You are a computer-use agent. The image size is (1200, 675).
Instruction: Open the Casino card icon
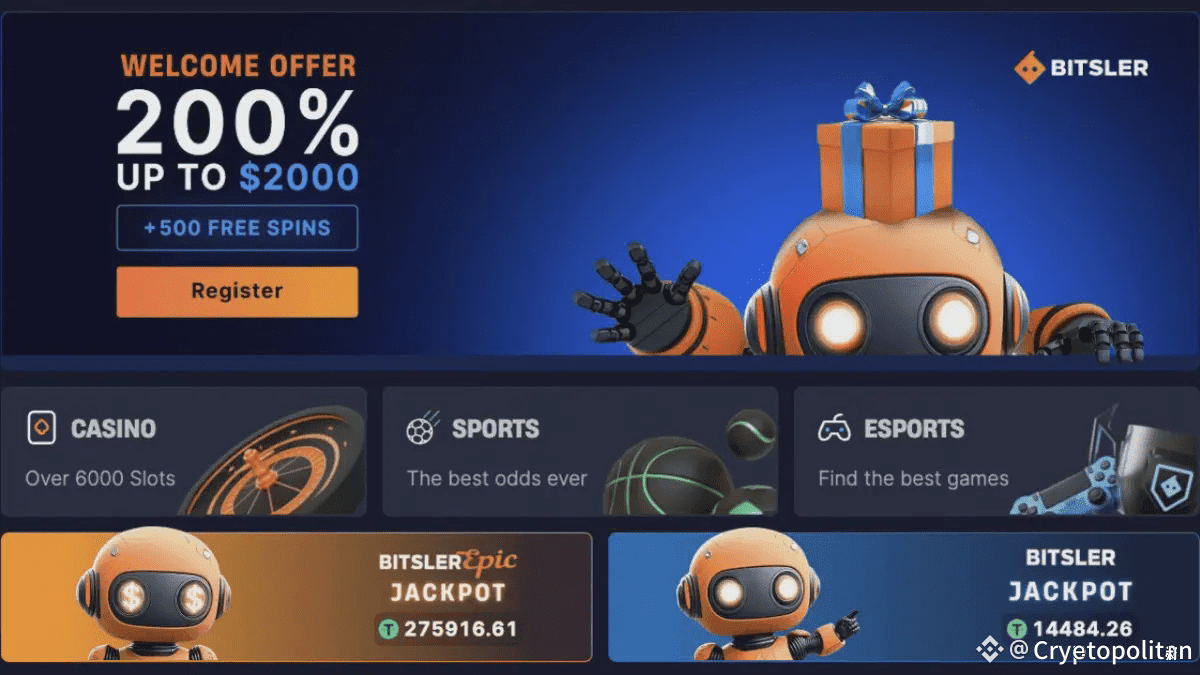tap(41, 428)
